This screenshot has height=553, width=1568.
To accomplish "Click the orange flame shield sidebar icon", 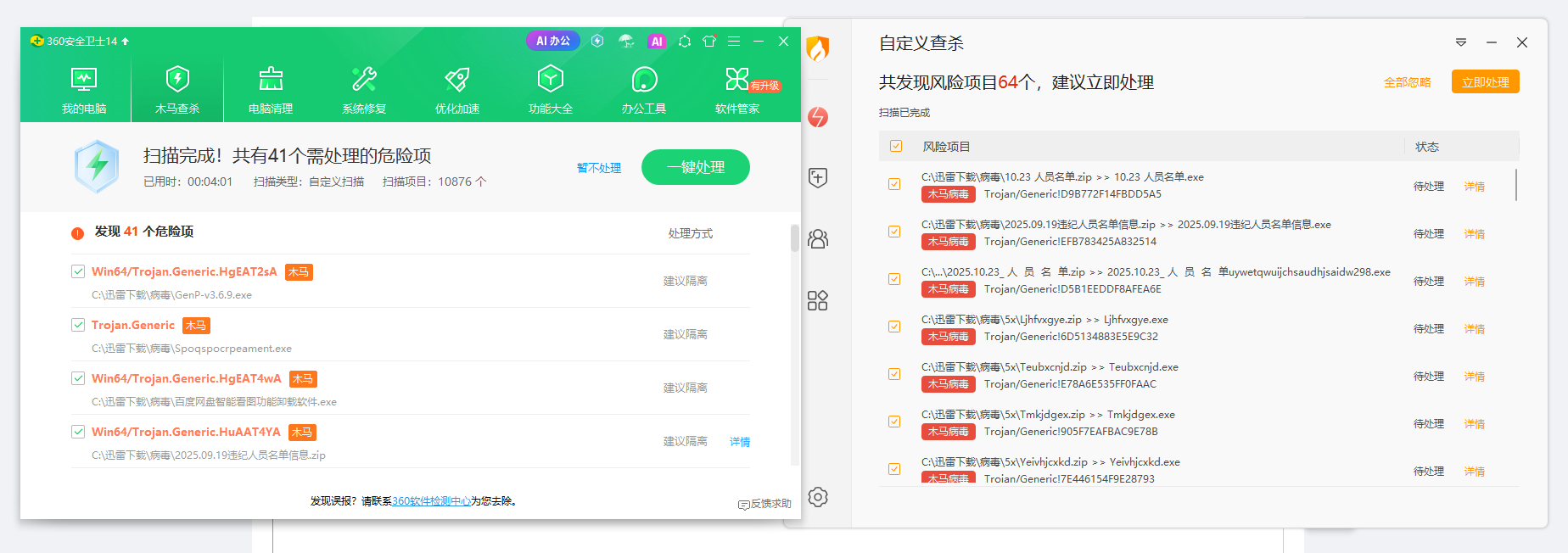I will (x=818, y=49).
